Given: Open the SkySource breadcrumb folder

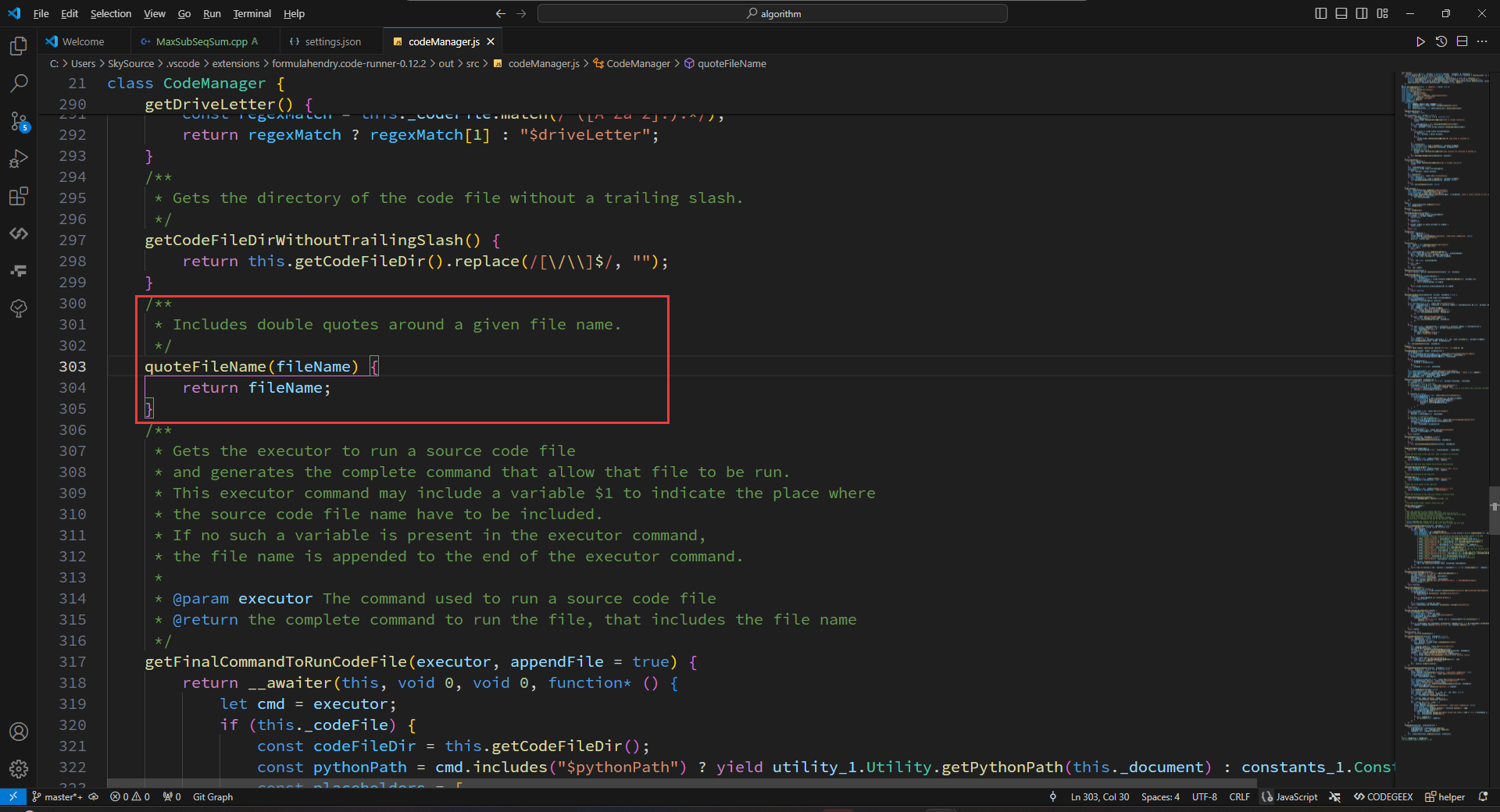Looking at the screenshot, I should click(x=130, y=63).
